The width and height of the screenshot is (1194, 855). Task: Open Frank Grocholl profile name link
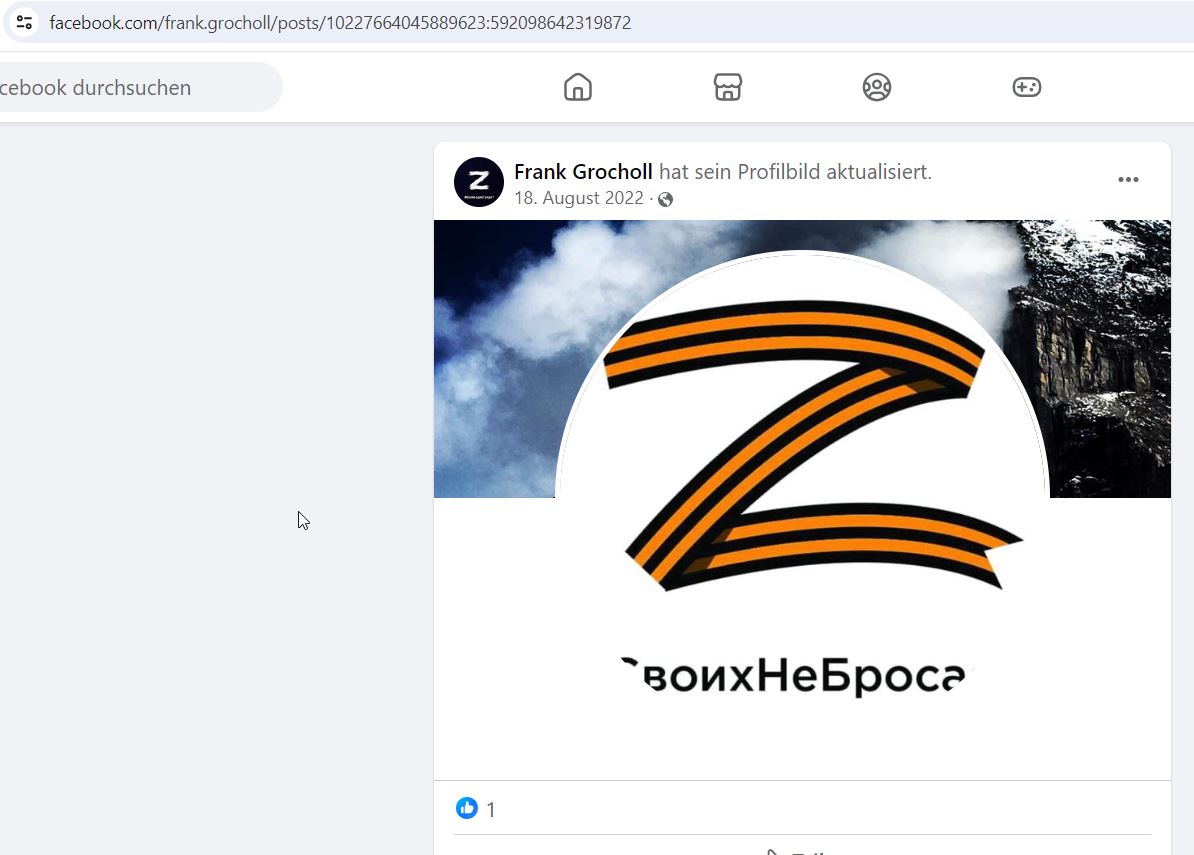pos(583,172)
